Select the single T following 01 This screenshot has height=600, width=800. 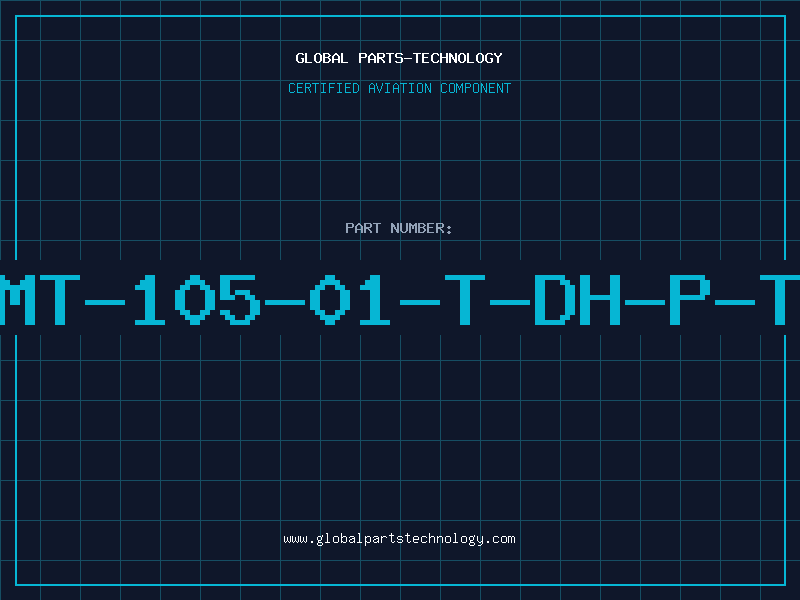(465, 300)
